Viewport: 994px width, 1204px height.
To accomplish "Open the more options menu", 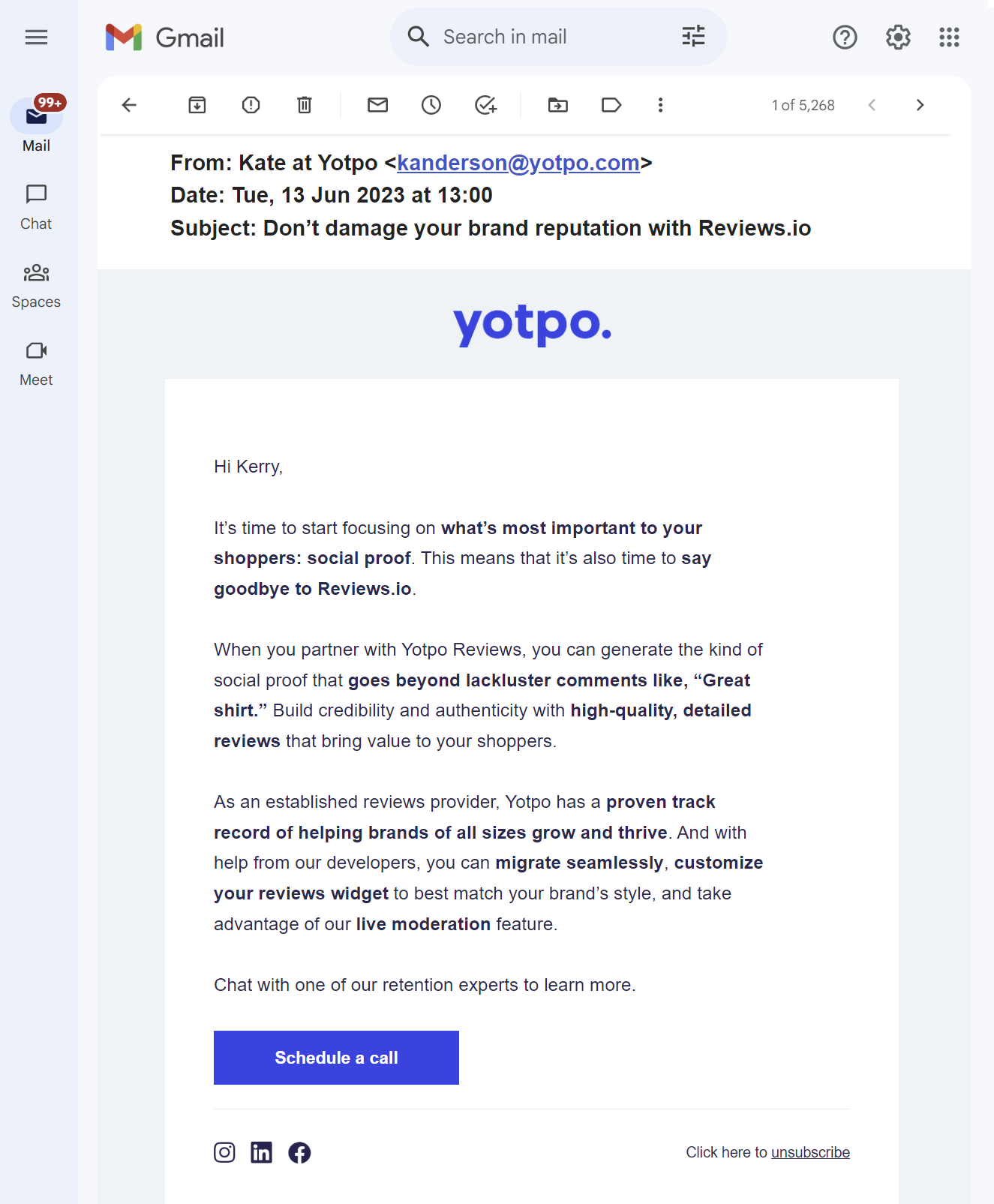I will click(660, 105).
